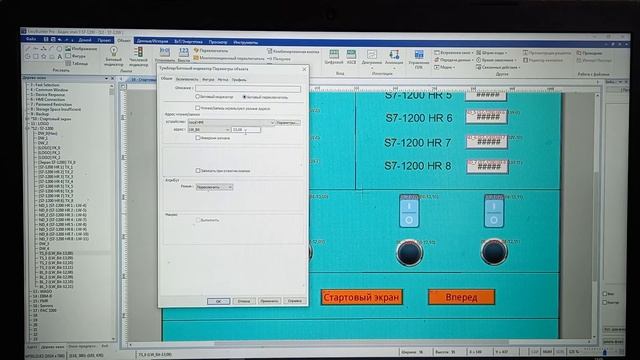Open device Параметры button in dialog
Image resolution: width=640 pixels, height=360 pixels.
288,122
